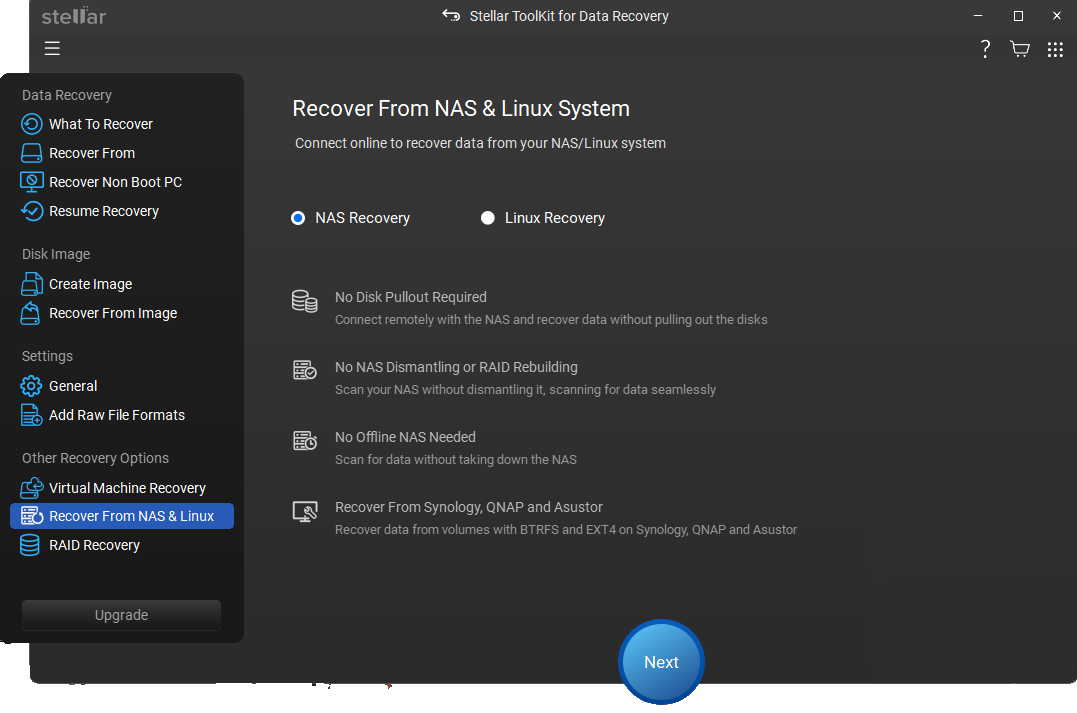Screen dimensions: 1077x713
Task: Open Recover Non Boot PC
Action: 115,182
